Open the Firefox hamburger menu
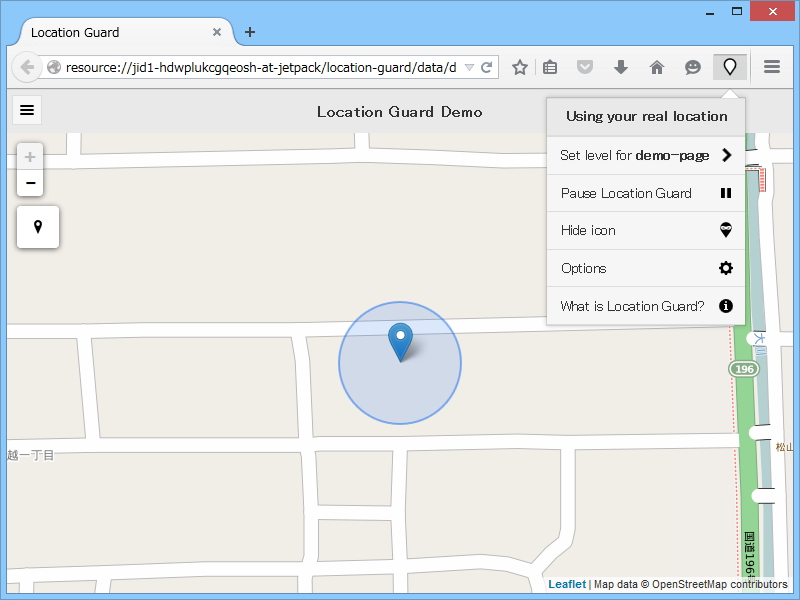 pos(771,67)
